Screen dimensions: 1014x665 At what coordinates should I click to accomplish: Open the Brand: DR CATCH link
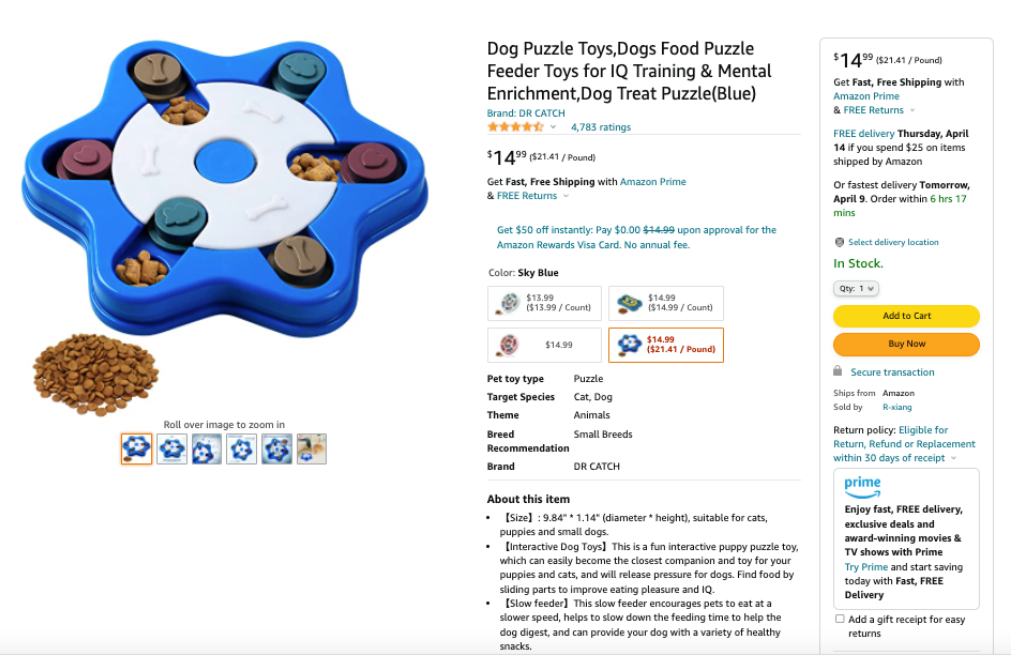(x=526, y=113)
